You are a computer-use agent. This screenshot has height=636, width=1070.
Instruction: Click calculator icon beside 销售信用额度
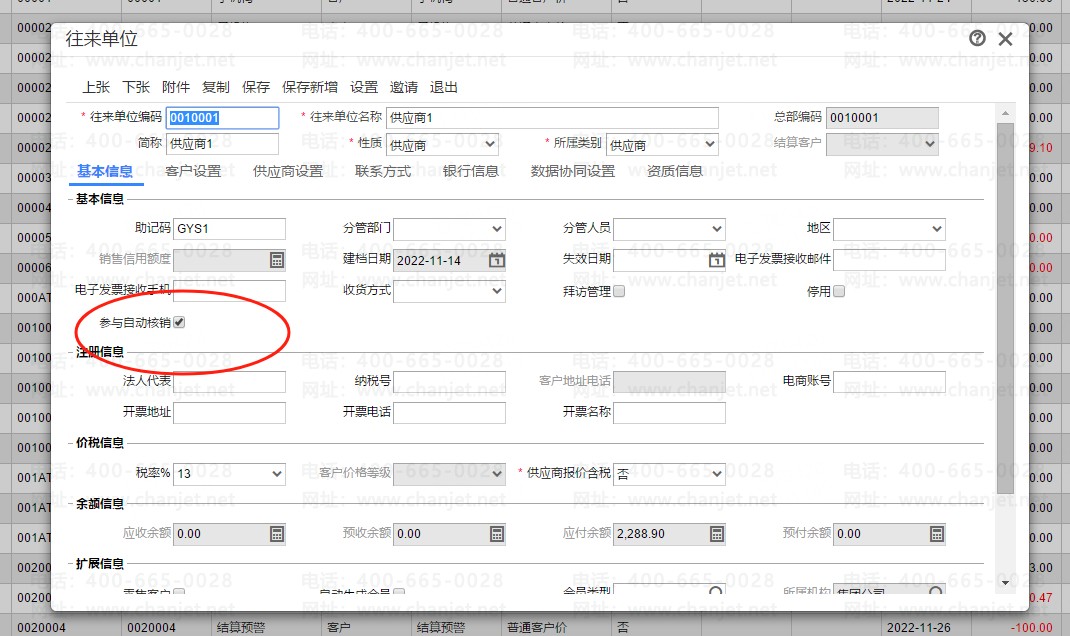click(x=276, y=260)
